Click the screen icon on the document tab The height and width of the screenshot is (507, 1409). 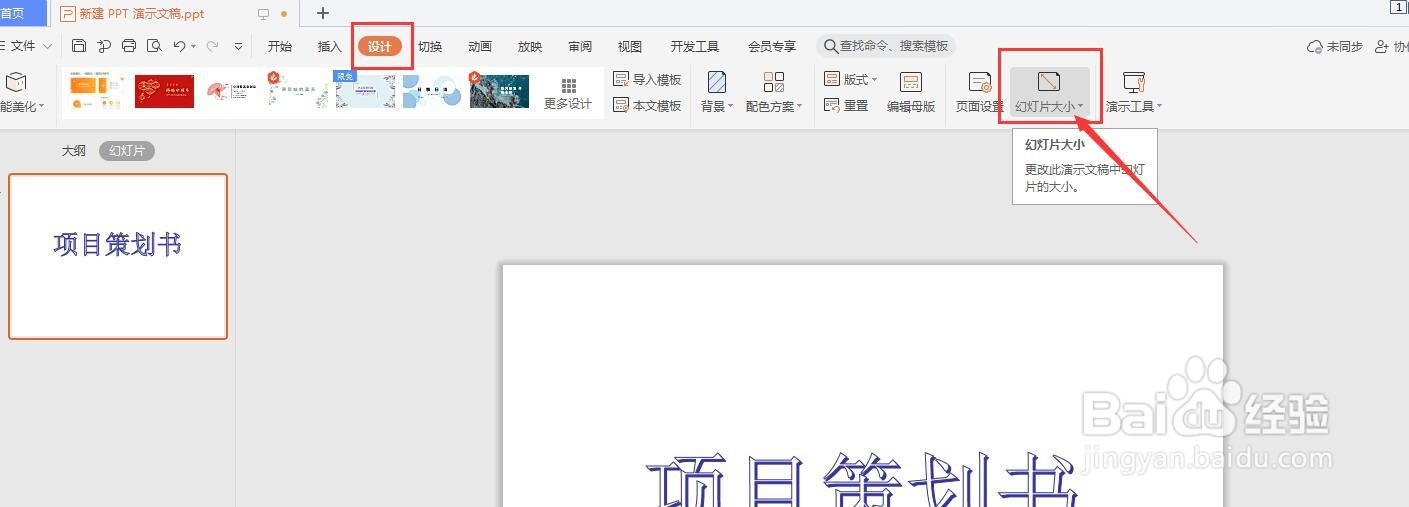[264, 14]
